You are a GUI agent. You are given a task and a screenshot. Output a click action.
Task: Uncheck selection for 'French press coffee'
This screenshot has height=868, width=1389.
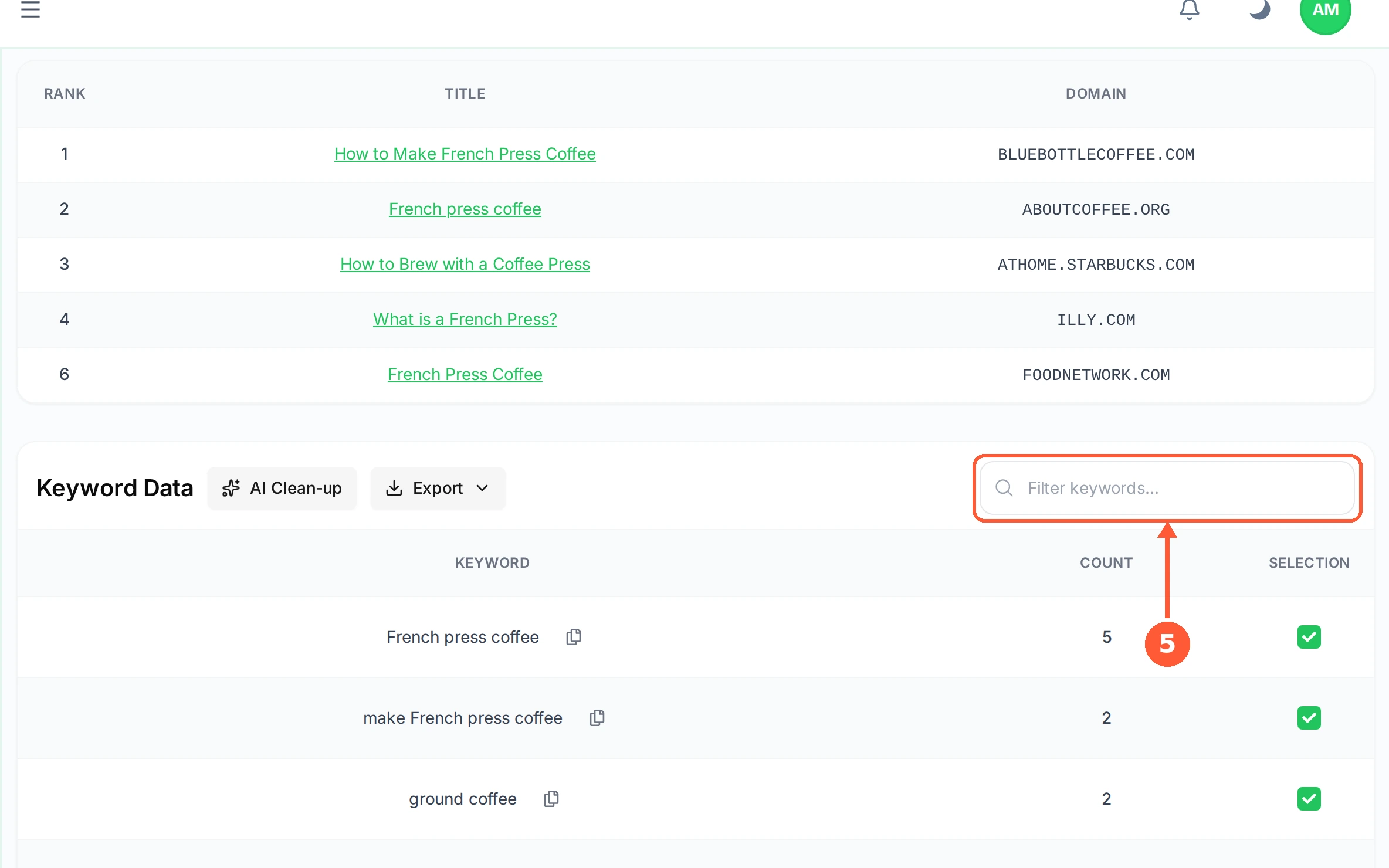click(x=1309, y=637)
